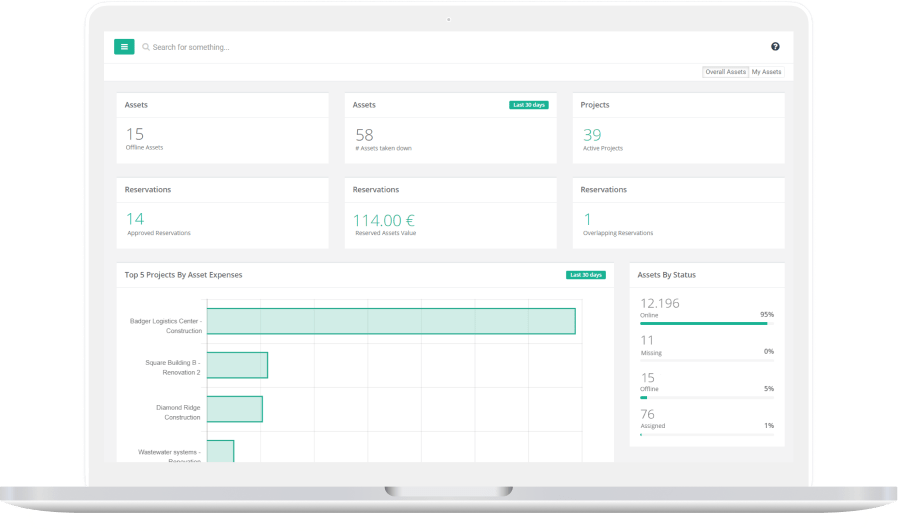The height and width of the screenshot is (532, 898).
Task: Open the 15 Offline Assets card
Action: (x=135, y=134)
